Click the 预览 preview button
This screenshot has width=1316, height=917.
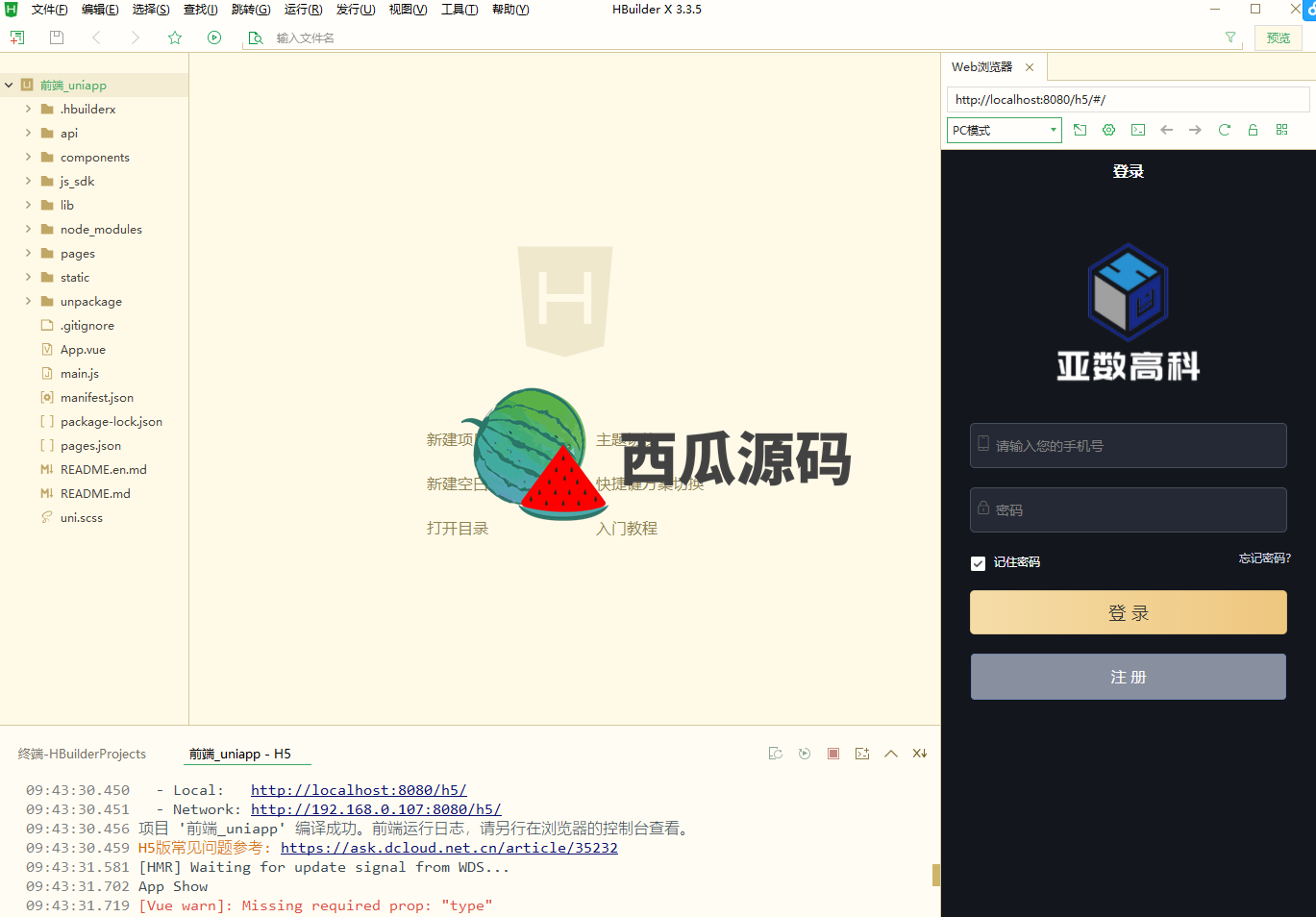(x=1279, y=38)
